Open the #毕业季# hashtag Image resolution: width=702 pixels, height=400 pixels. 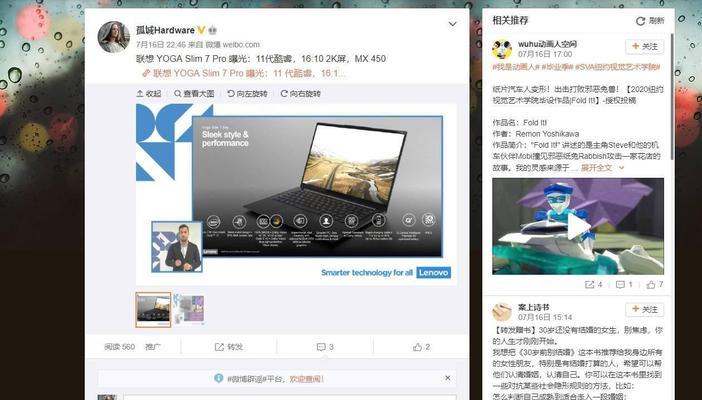(x=556, y=67)
